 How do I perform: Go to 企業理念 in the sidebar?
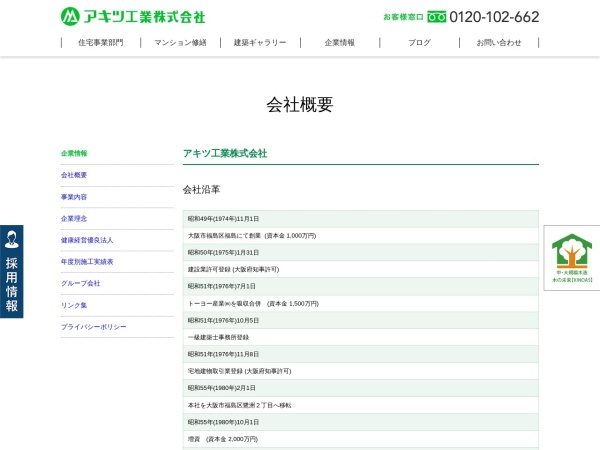[x=74, y=219]
